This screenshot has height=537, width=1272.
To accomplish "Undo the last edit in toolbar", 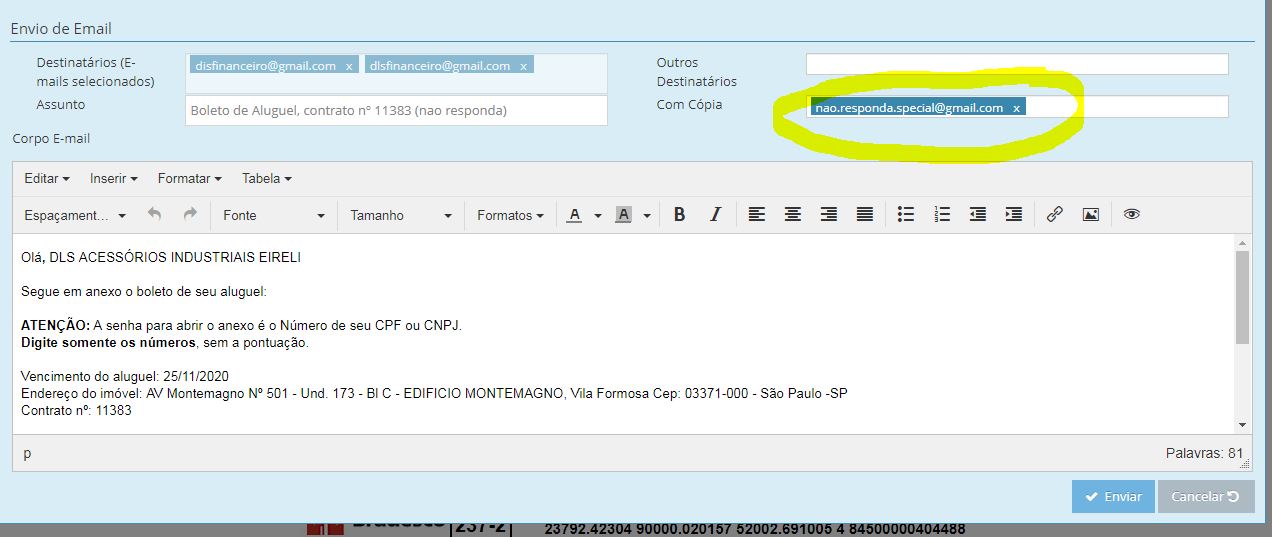I will click(154, 214).
